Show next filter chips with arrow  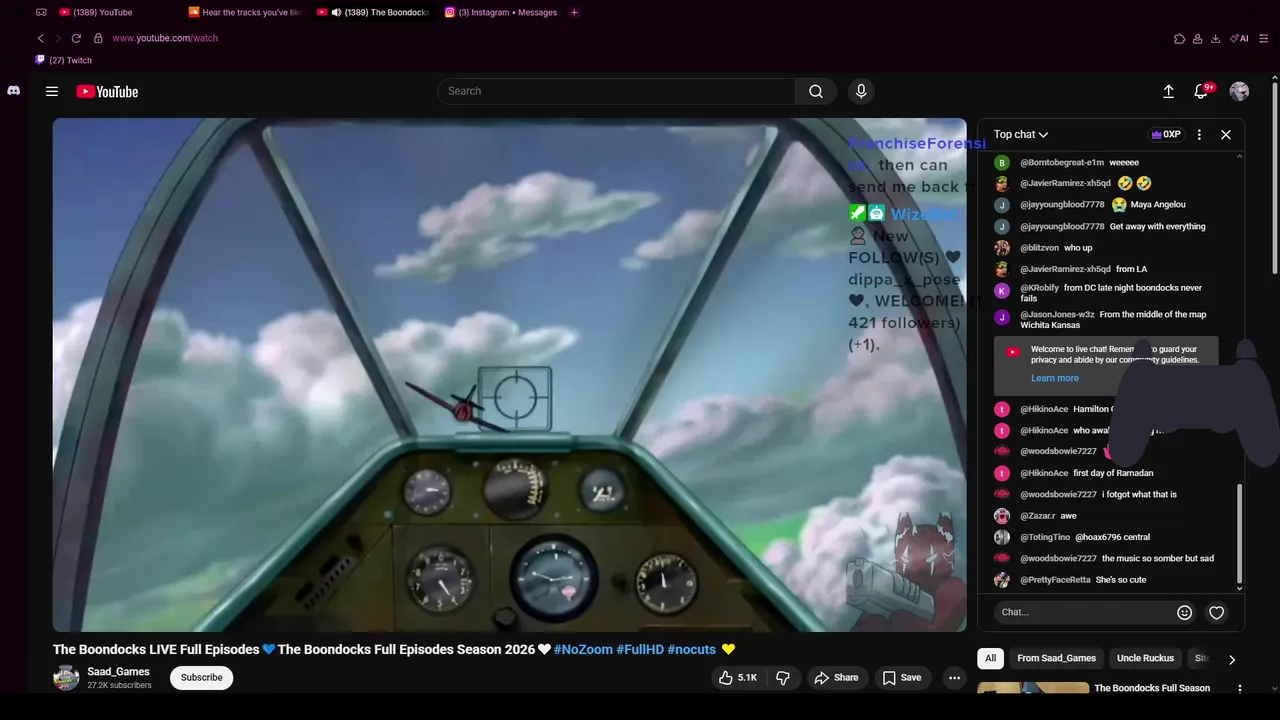[x=1232, y=659]
